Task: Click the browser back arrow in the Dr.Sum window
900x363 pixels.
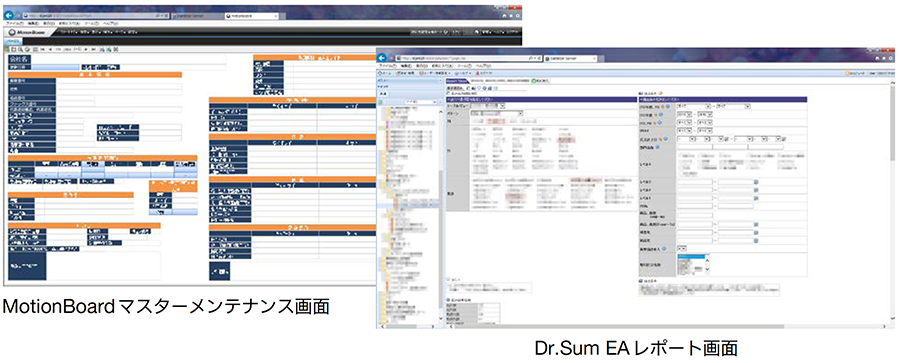Action: 381,58
